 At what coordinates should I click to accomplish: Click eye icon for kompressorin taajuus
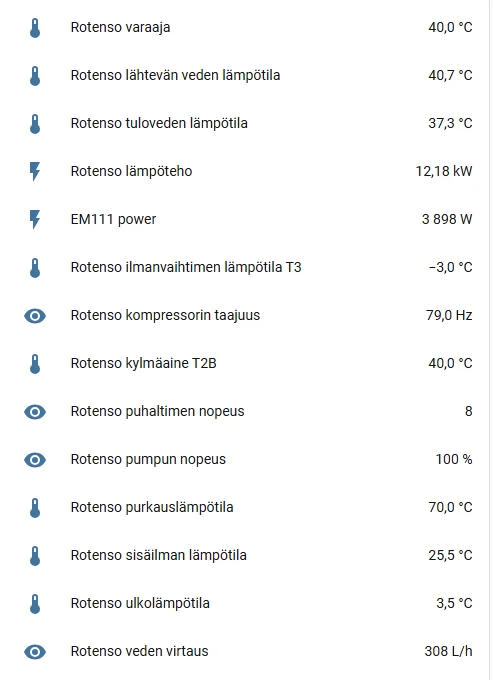point(35,316)
